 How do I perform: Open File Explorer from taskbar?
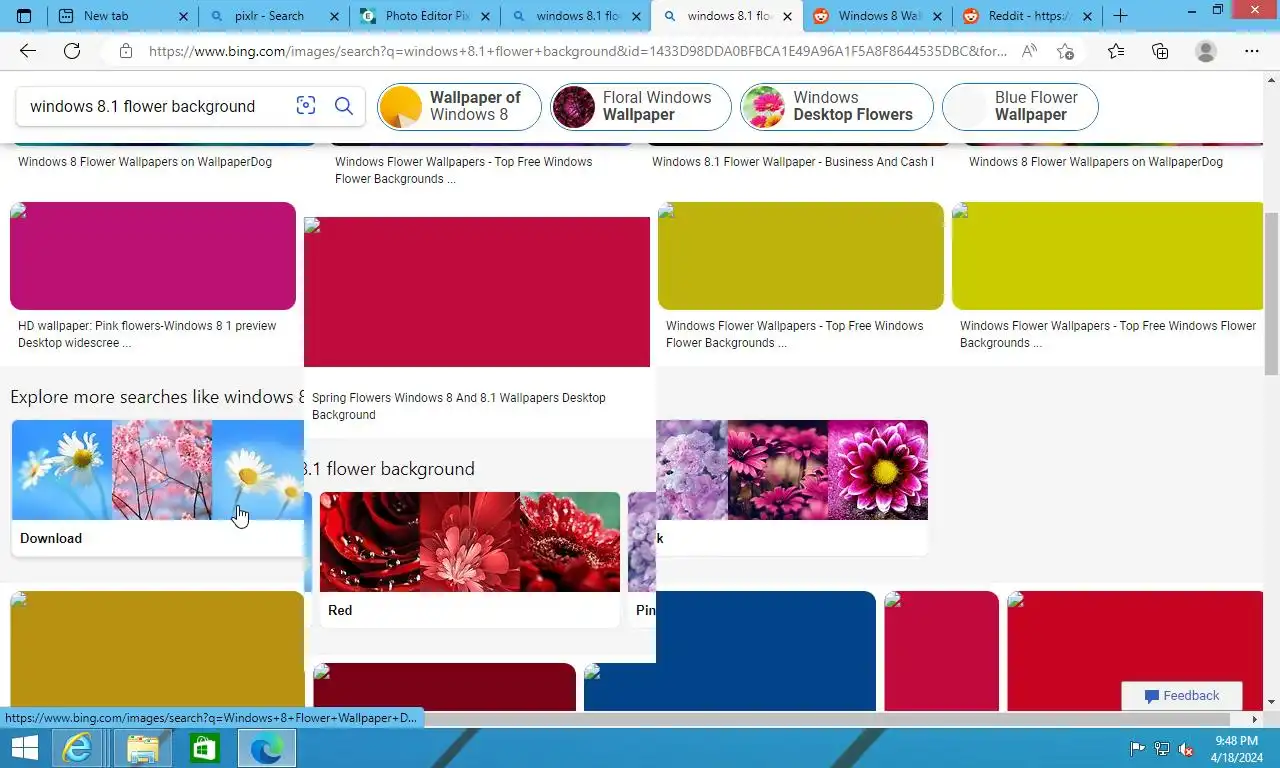click(143, 748)
